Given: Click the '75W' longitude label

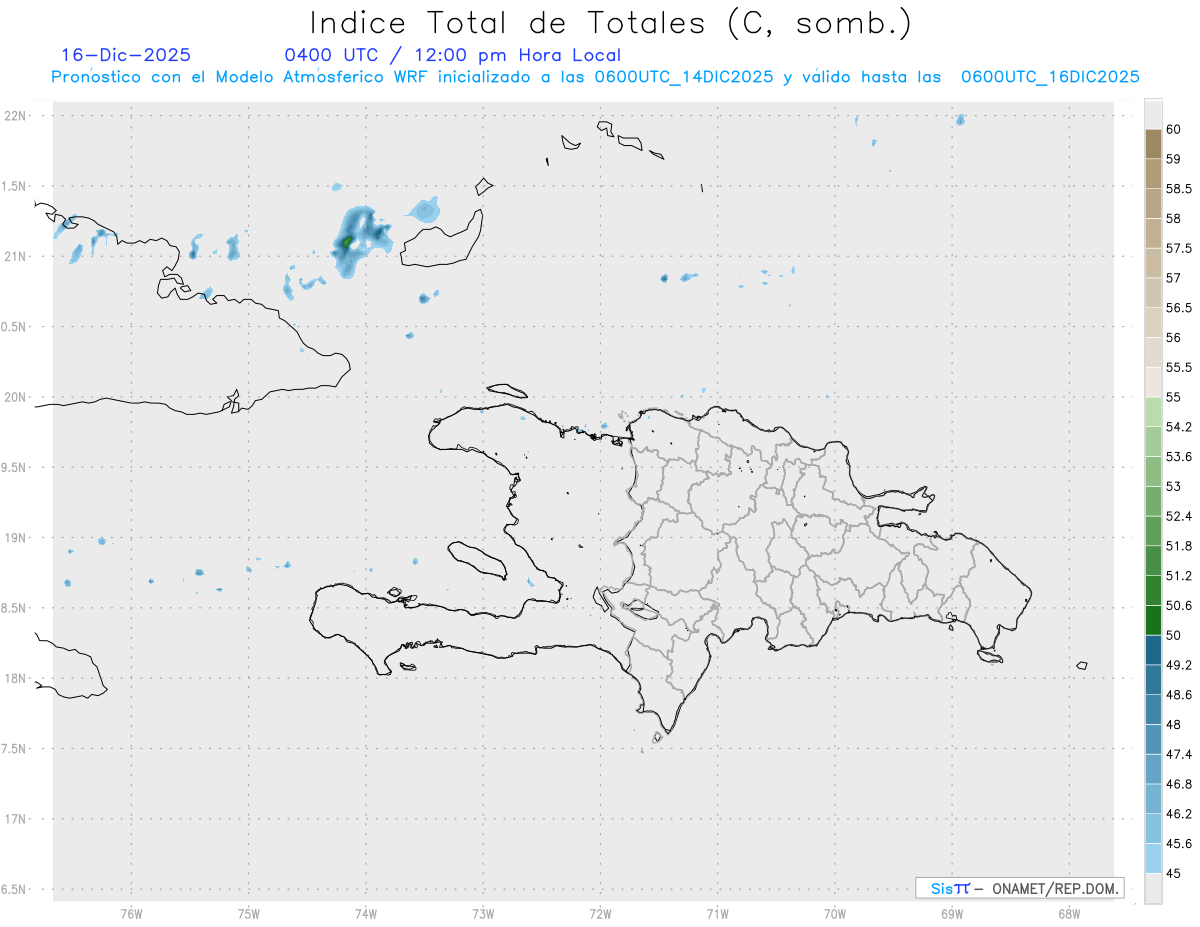Looking at the screenshot, I should tap(249, 913).
